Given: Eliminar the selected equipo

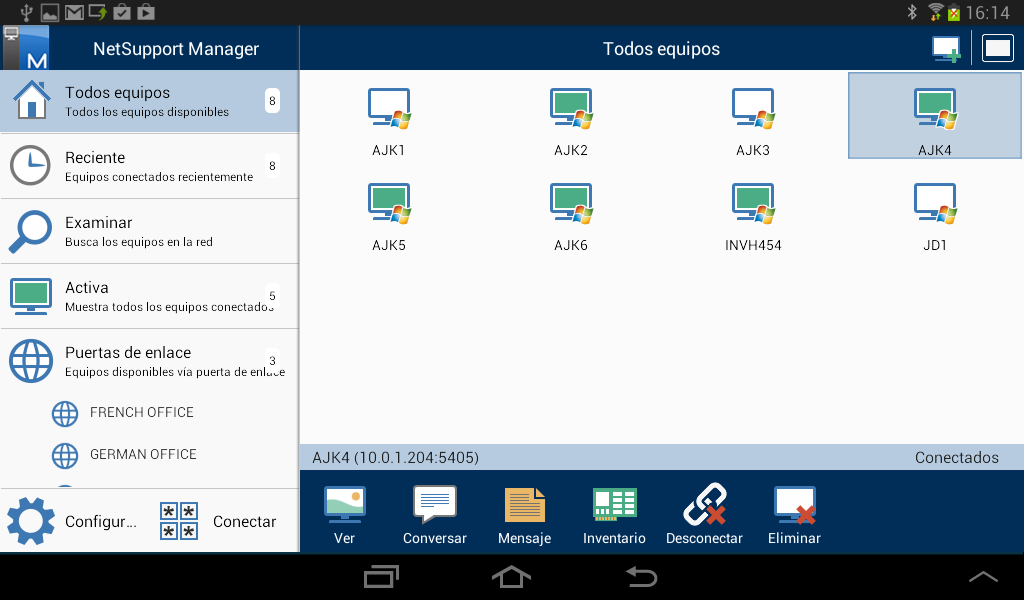Looking at the screenshot, I should click(794, 513).
